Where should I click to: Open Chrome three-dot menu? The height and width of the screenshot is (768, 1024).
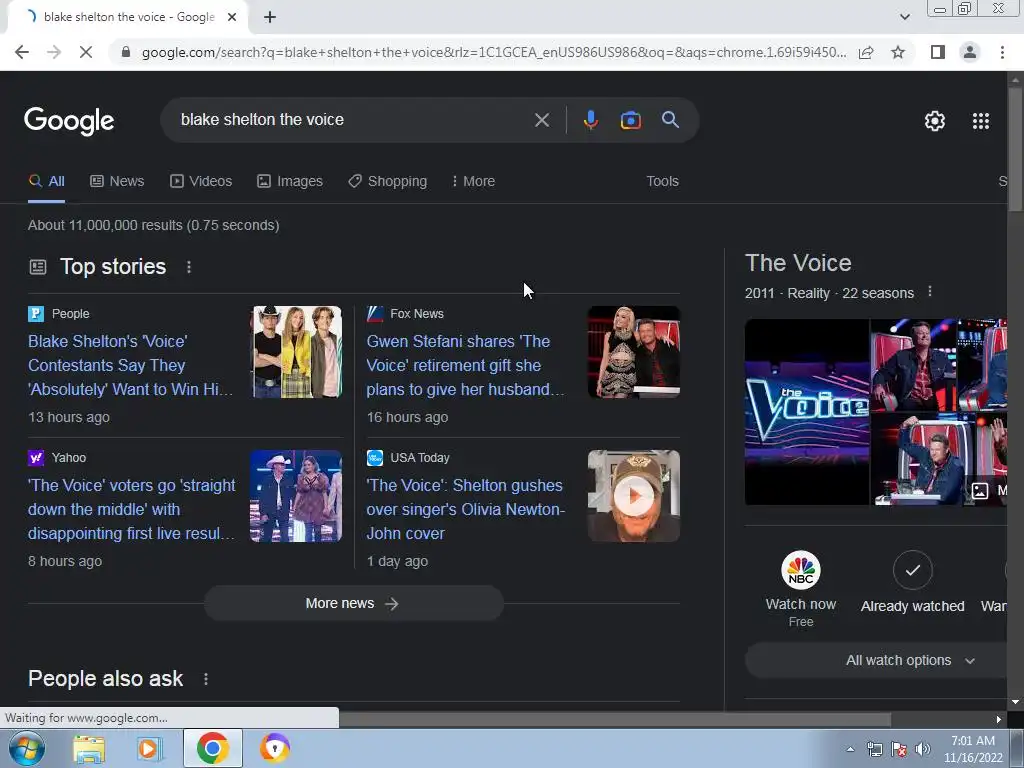tap(1002, 52)
